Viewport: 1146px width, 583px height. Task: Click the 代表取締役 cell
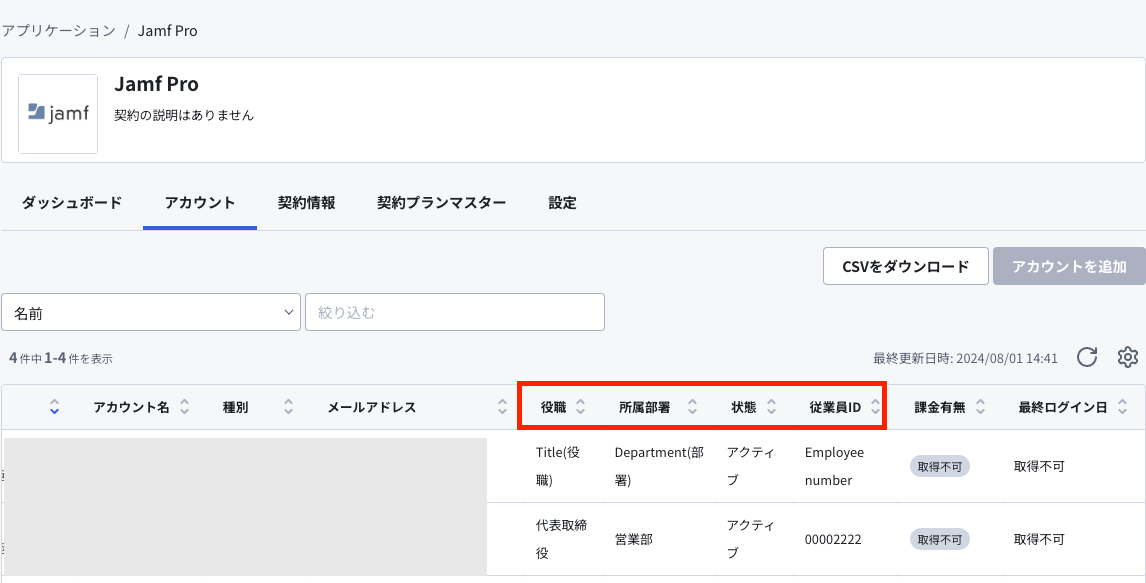click(x=561, y=539)
